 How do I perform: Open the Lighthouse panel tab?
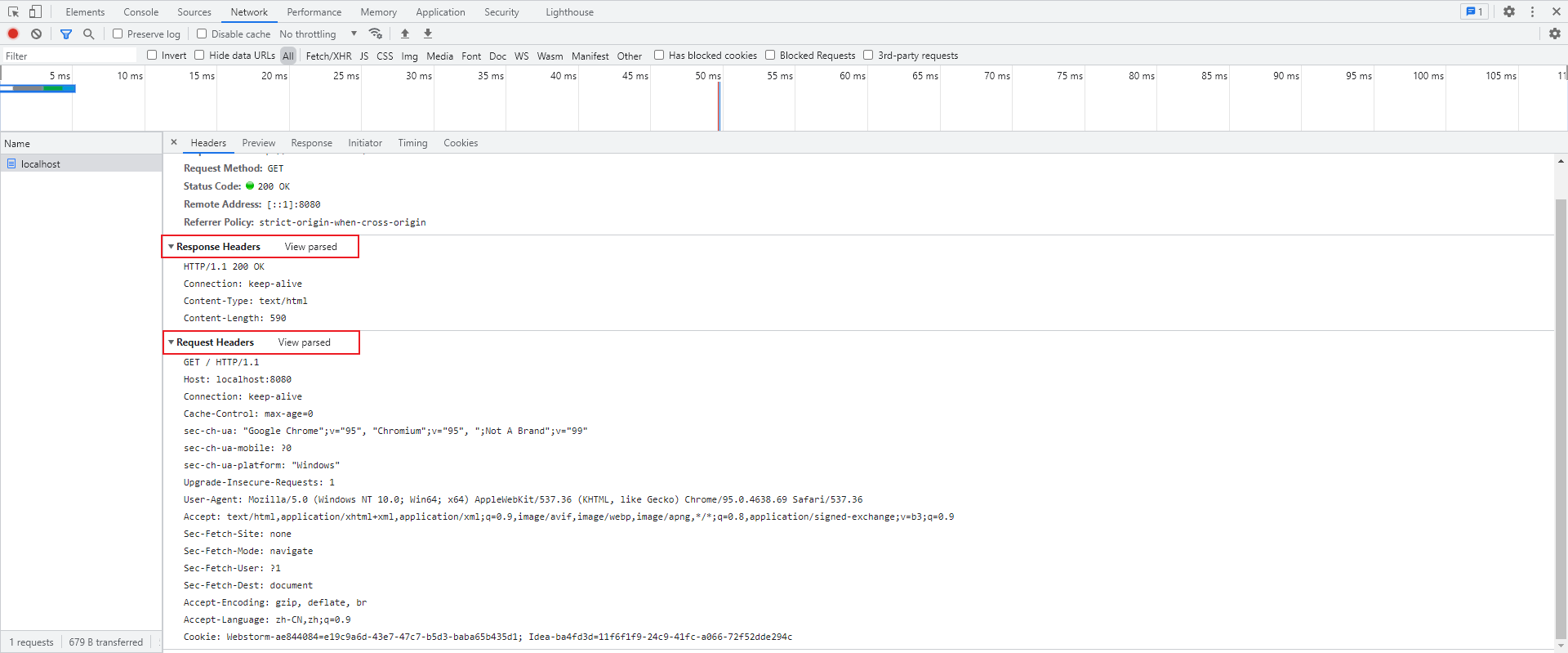coord(570,12)
